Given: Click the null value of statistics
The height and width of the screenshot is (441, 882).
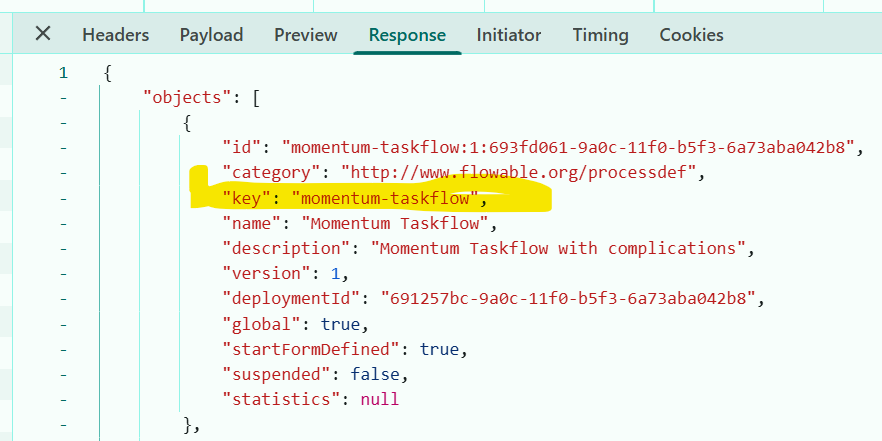Looking at the screenshot, I should (380, 399).
